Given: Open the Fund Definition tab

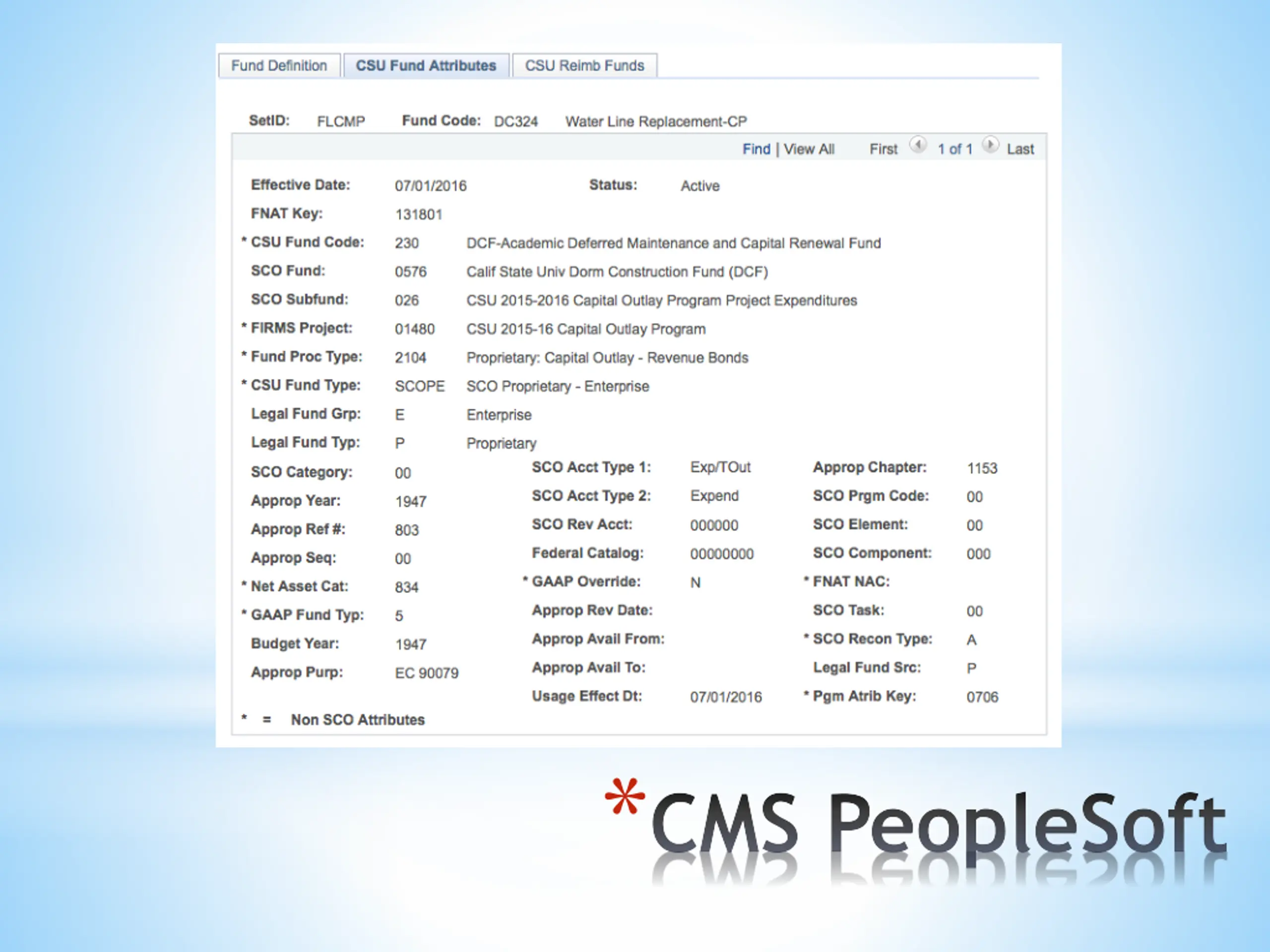Looking at the screenshot, I should (x=279, y=65).
